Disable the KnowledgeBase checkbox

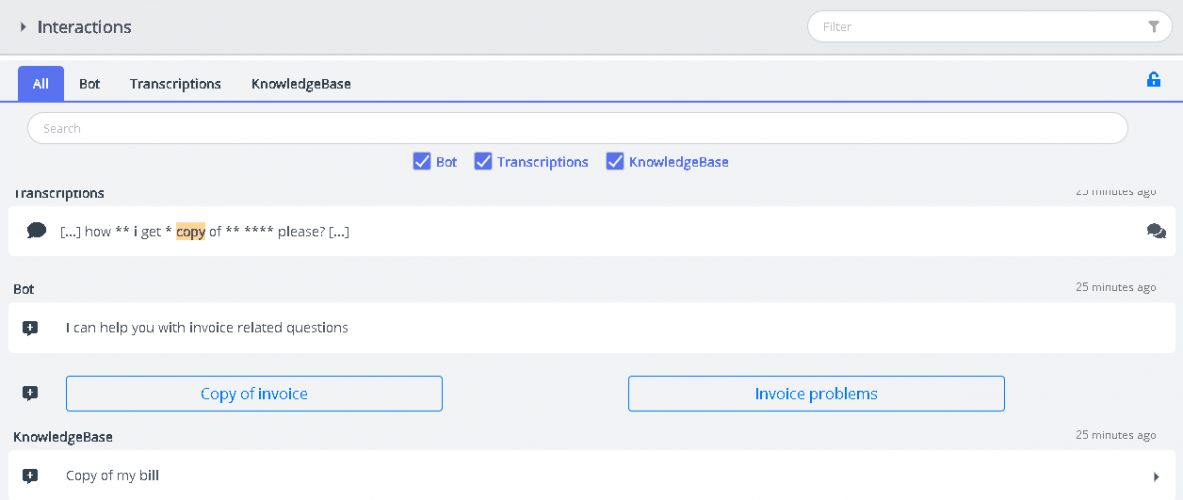pyautogui.click(x=615, y=161)
